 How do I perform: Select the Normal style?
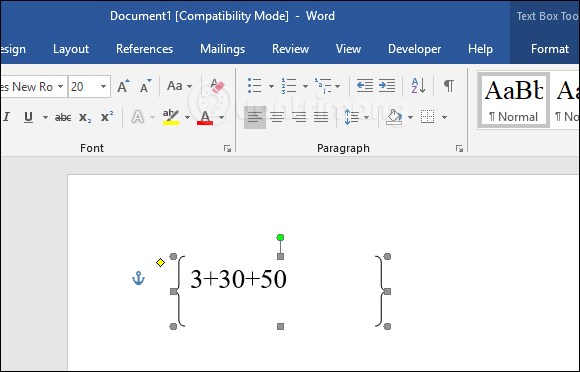pyautogui.click(x=513, y=100)
